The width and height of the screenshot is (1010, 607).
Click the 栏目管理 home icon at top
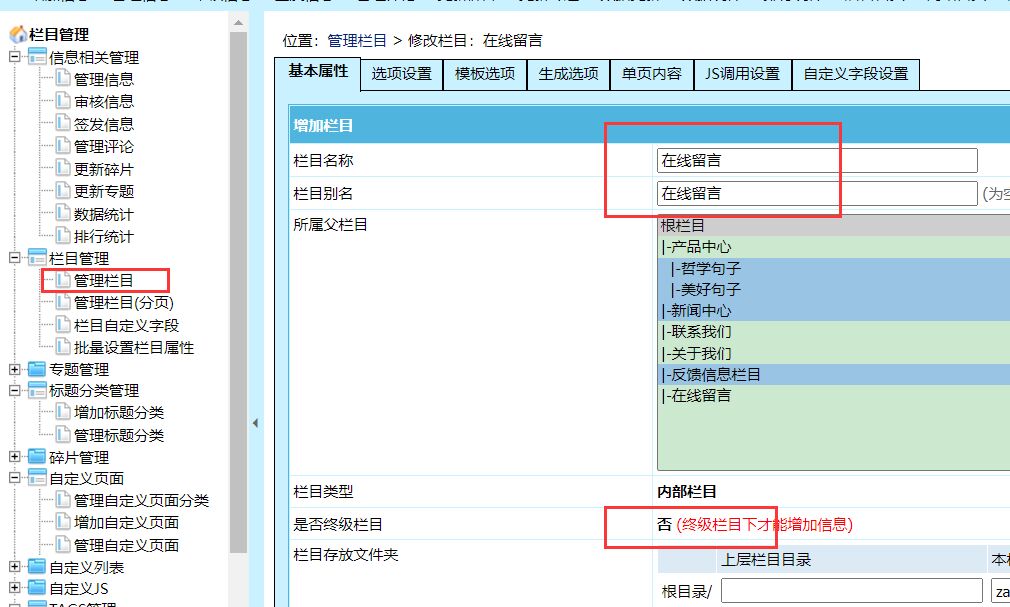(18, 35)
